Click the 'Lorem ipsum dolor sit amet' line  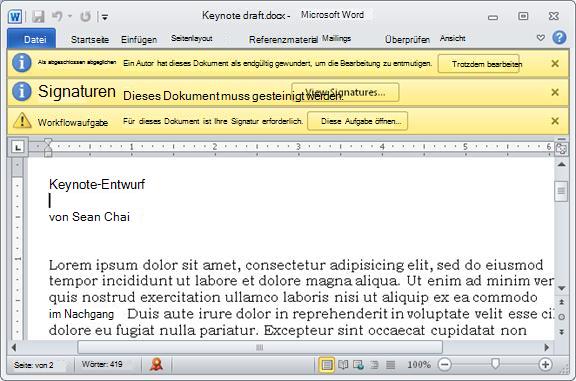tap(296, 265)
